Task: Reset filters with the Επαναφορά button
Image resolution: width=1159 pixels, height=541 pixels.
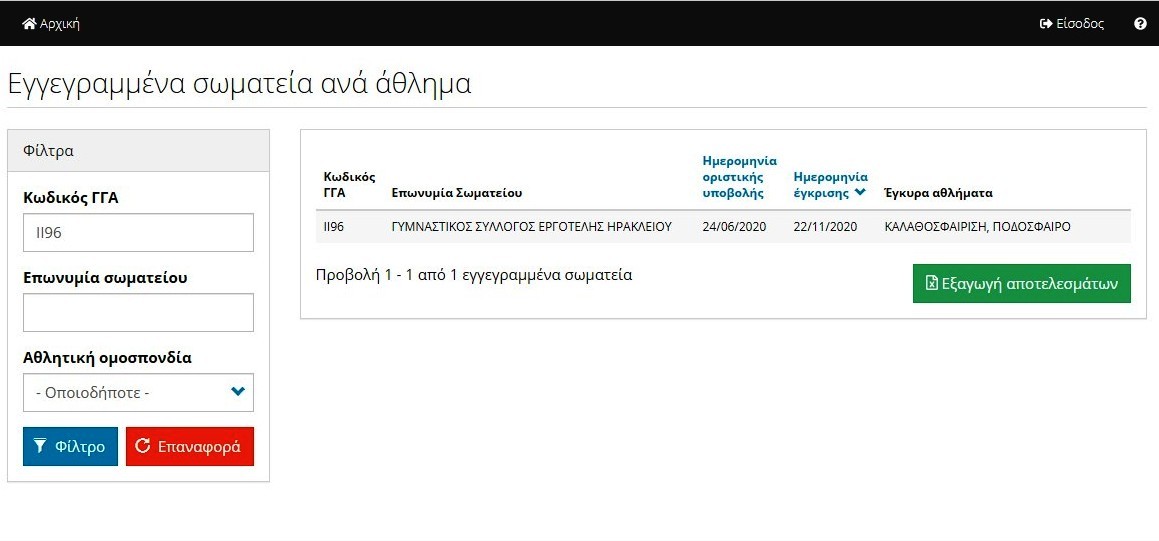Action: (190, 446)
